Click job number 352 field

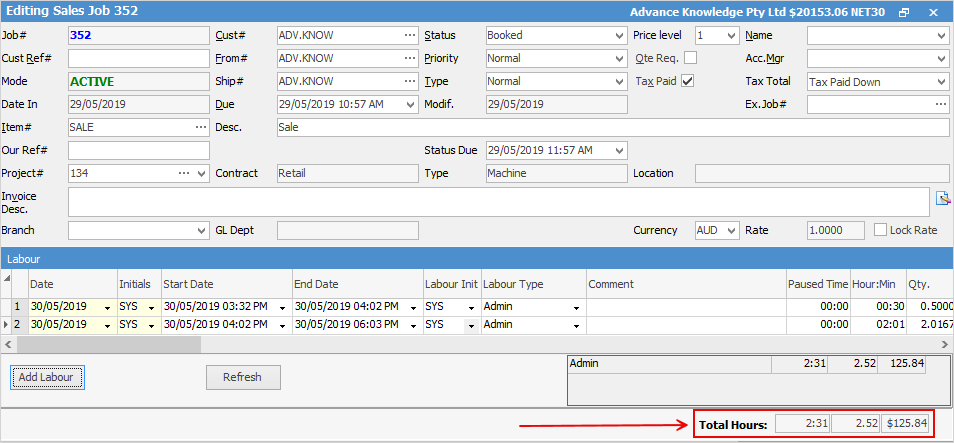pos(139,35)
